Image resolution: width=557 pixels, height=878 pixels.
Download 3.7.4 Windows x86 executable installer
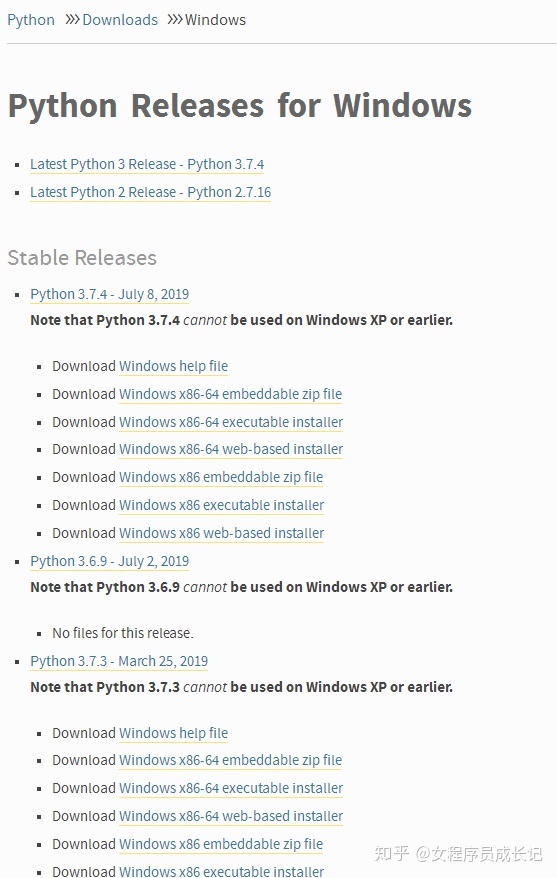(222, 505)
